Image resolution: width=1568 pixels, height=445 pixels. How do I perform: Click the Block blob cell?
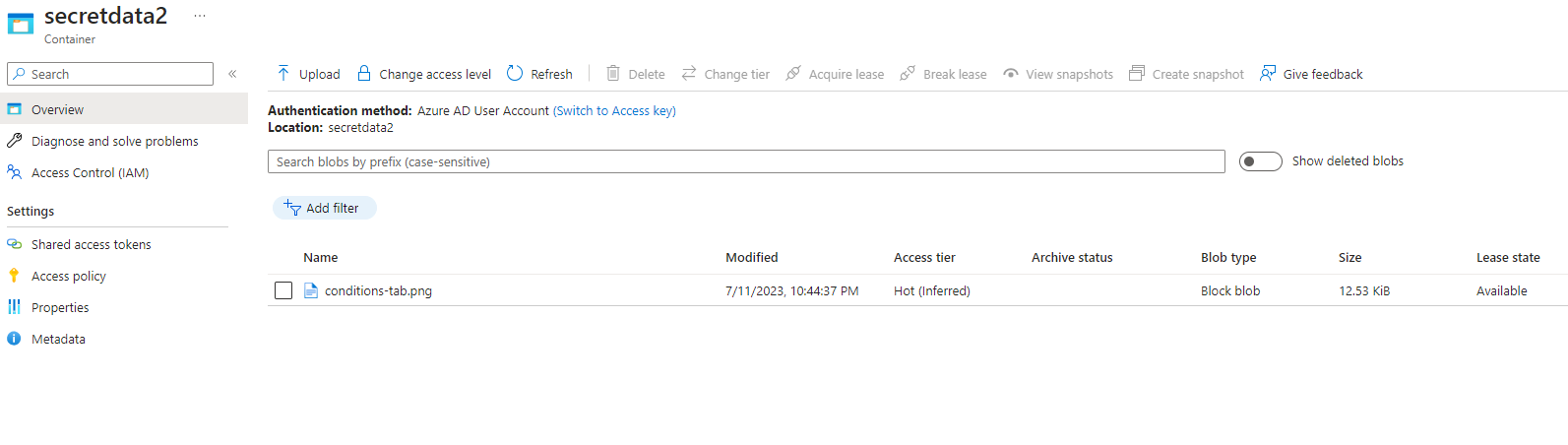1230,290
